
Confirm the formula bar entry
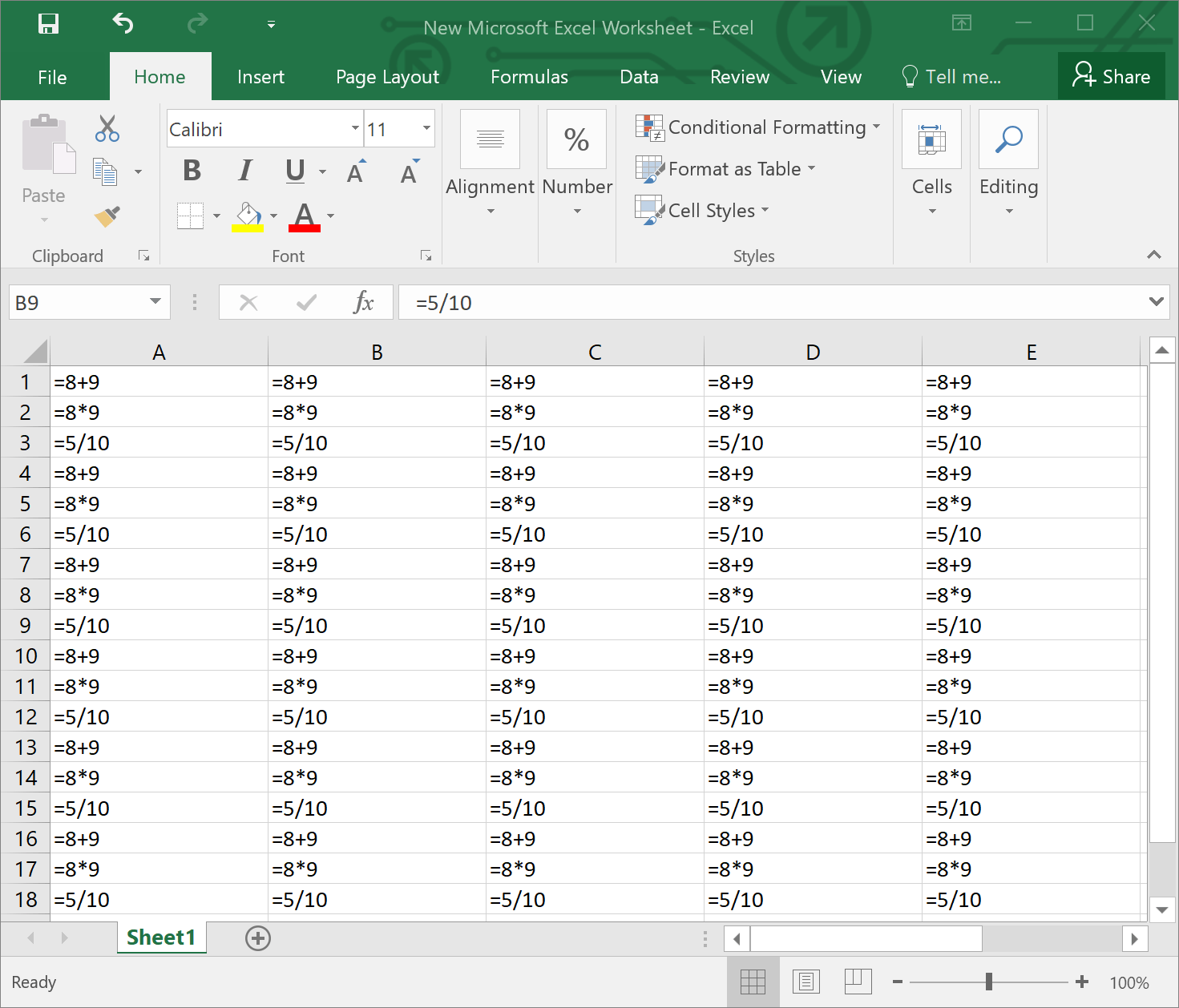305,302
